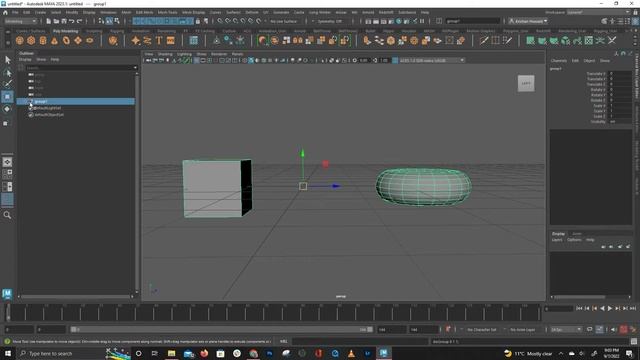Activate the Select tool in toolbox
This screenshot has width=640, height=360.
coord(7,60)
